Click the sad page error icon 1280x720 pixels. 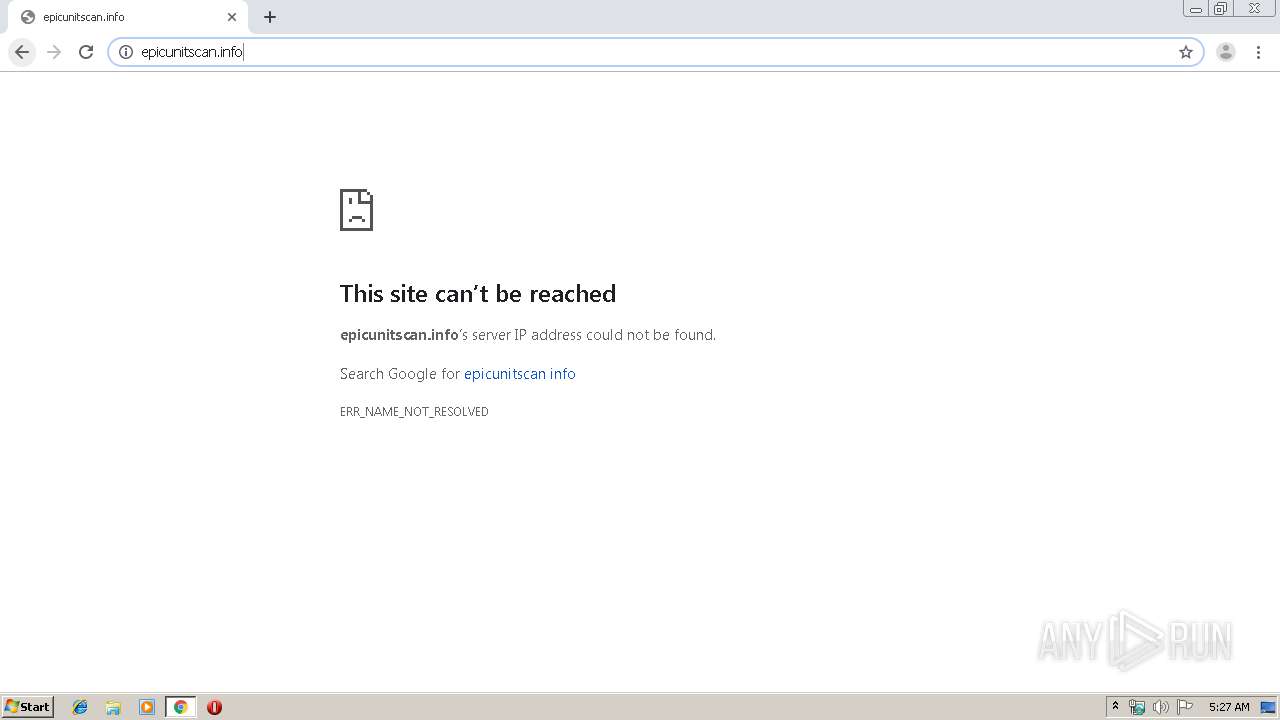[x=356, y=210]
